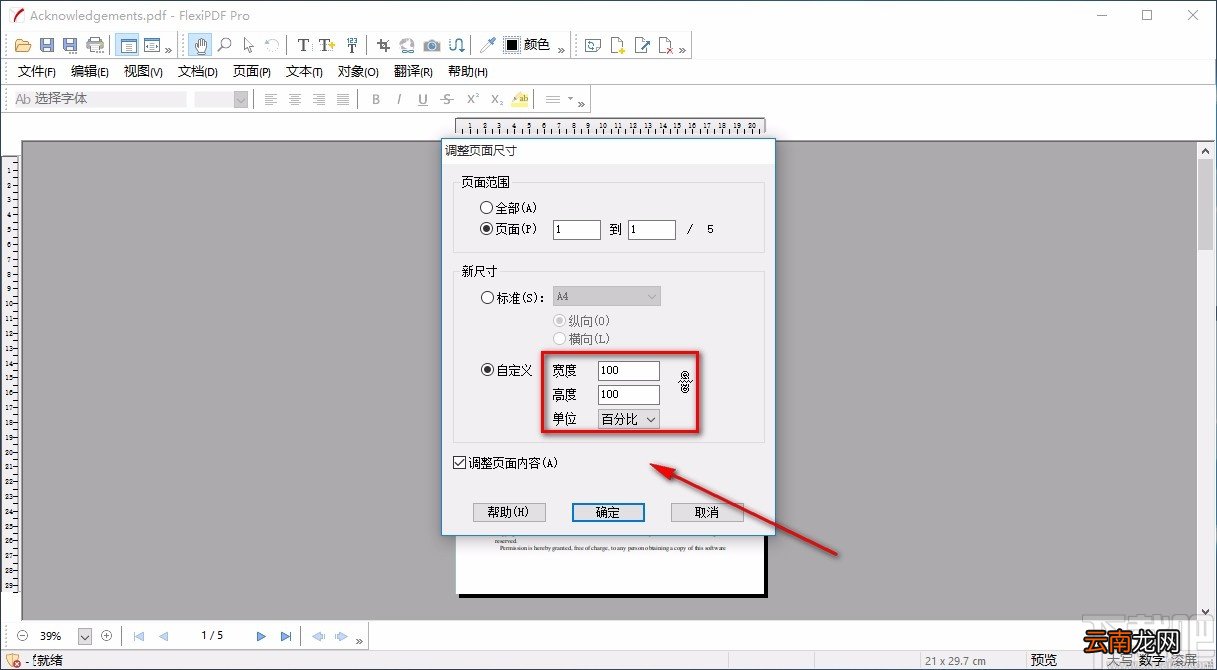Click the zoom in plus icon

[107, 635]
